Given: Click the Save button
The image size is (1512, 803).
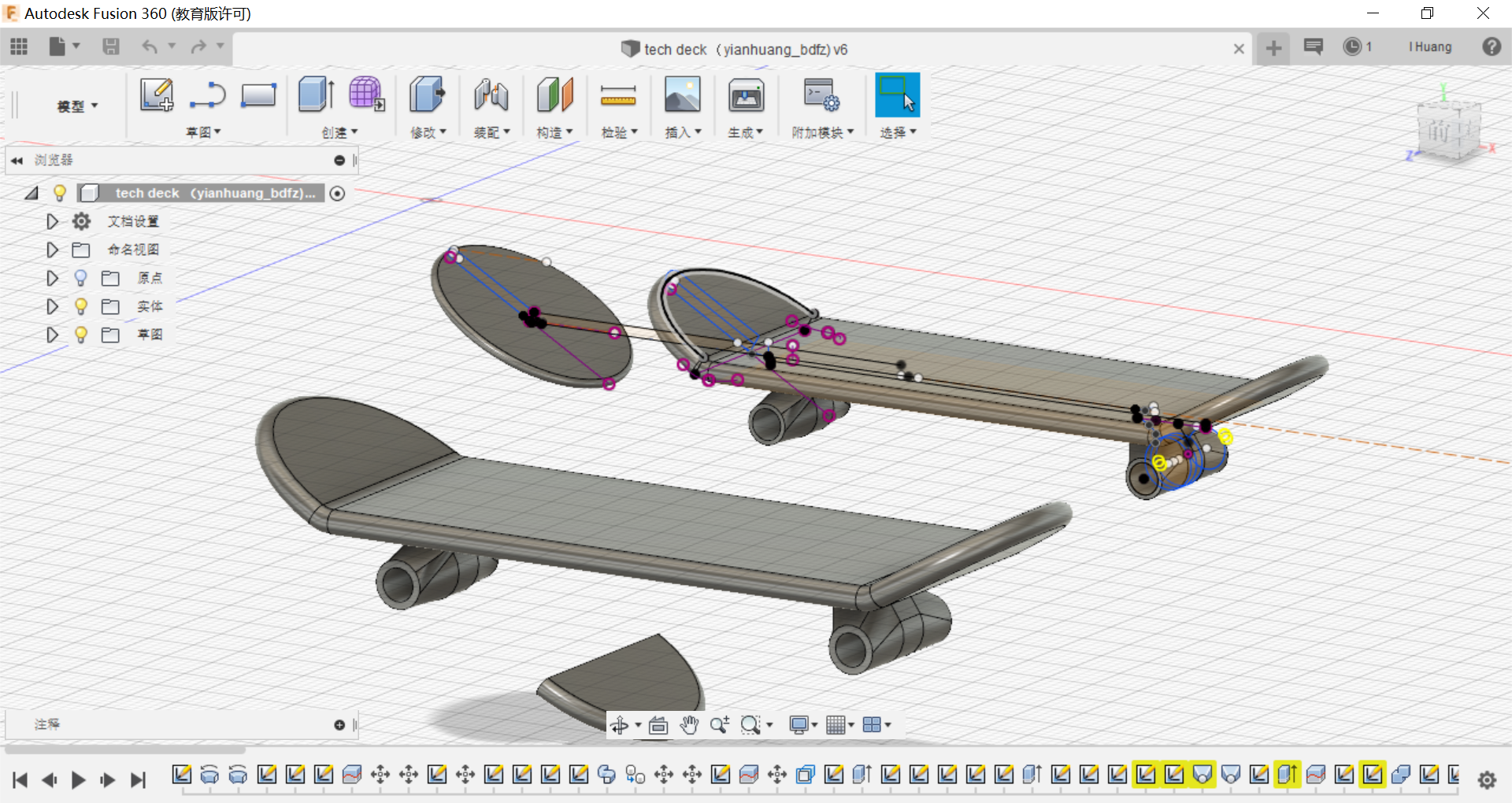Looking at the screenshot, I should coord(110,46).
